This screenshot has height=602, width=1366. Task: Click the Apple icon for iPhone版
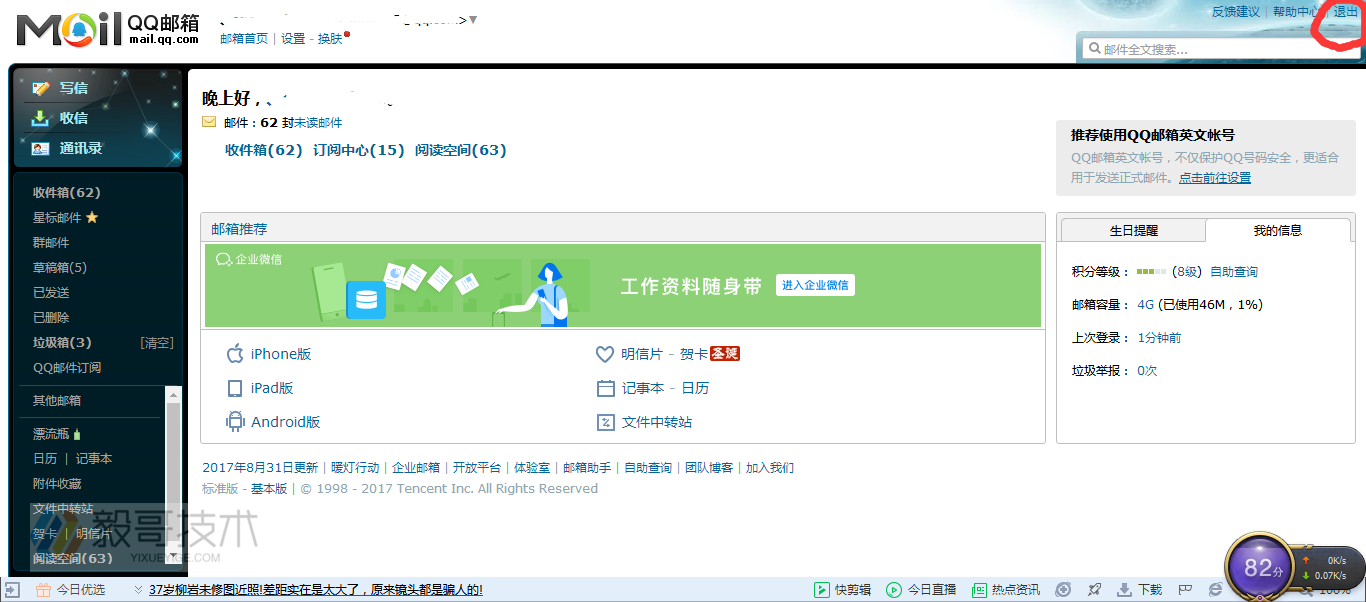click(235, 354)
